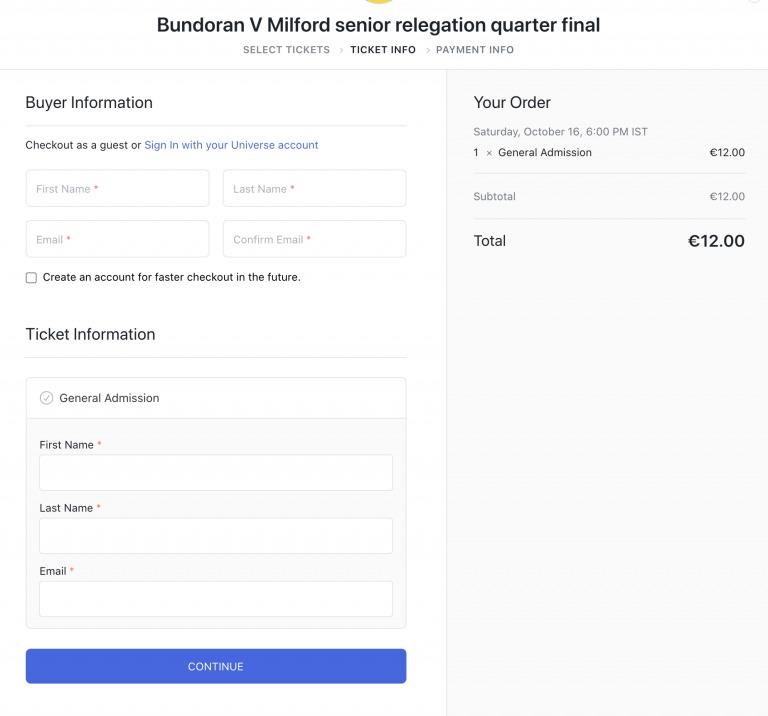Focus the ticket holder First Name input

pyautogui.click(x=216, y=473)
